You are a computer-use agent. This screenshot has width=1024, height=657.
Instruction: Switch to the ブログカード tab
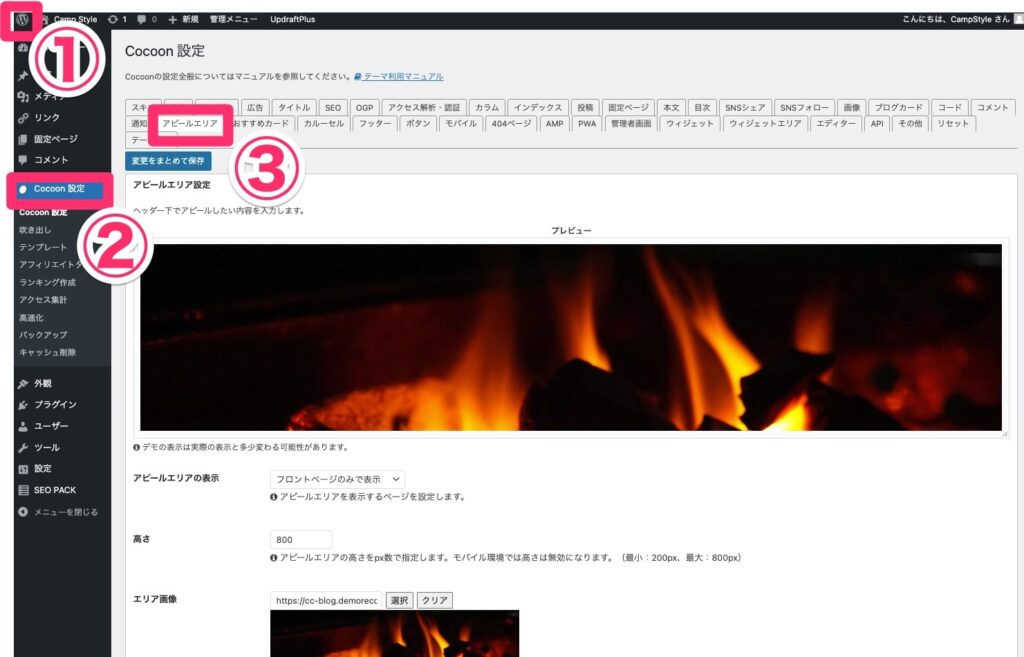(899, 108)
